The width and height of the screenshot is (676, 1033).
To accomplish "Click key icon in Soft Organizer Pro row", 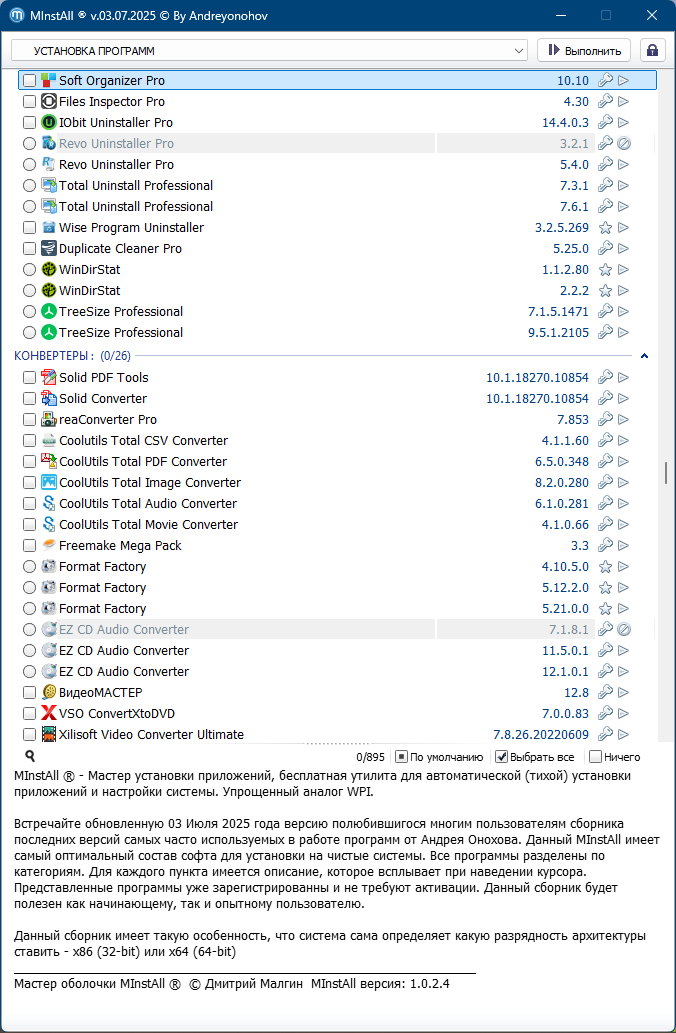I will [x=605, y=80].
